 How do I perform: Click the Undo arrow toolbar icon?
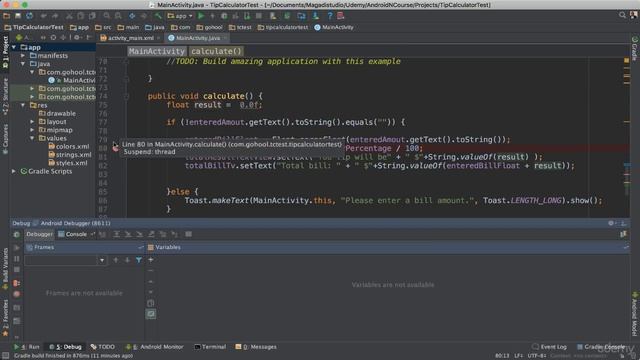coord(43,16)
